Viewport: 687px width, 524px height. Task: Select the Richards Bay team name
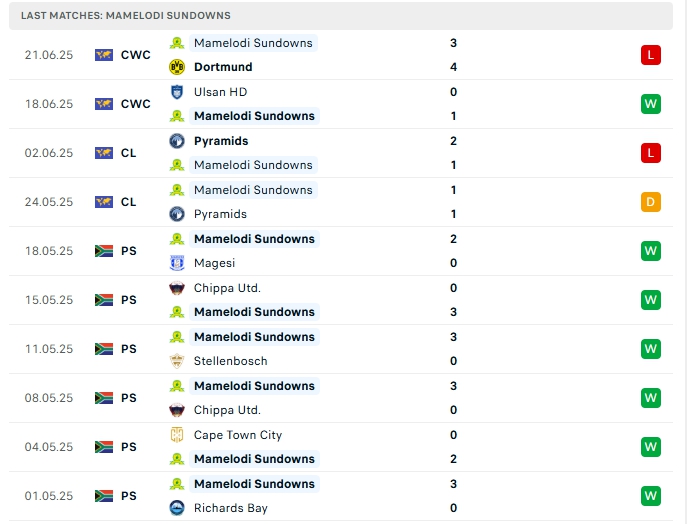click(x=230, y=508)
